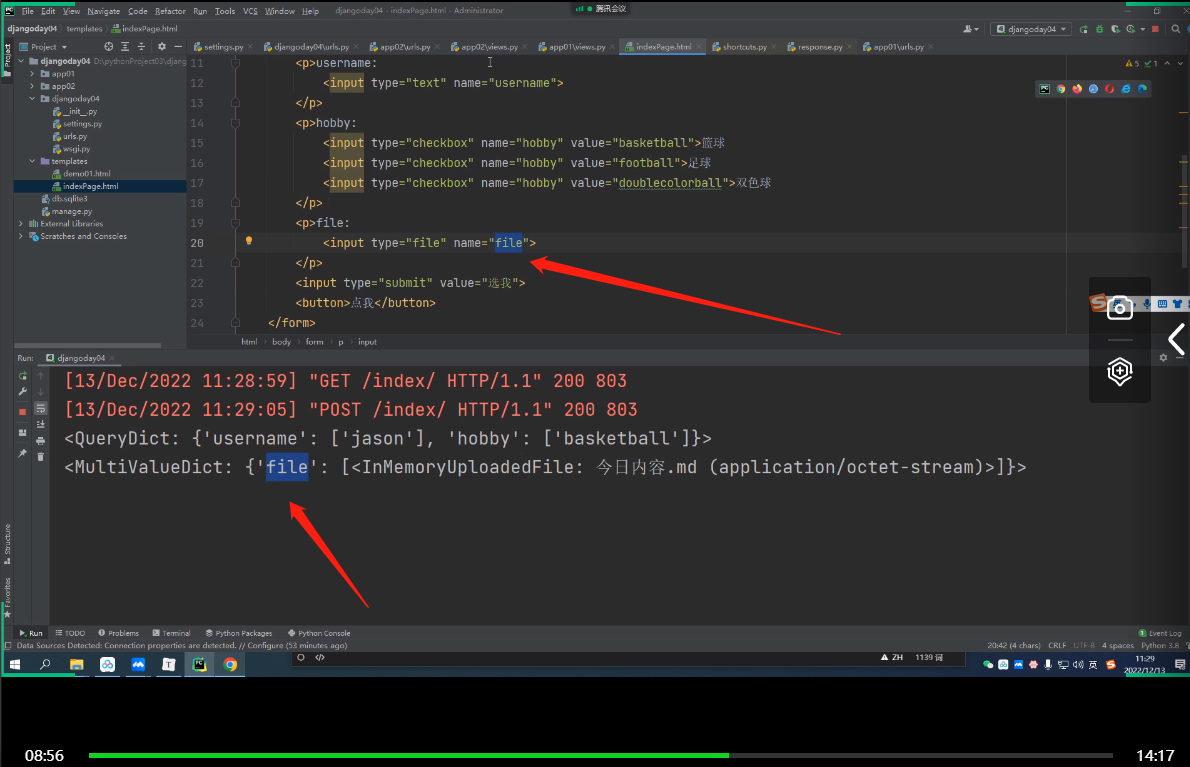Rerun djangoday04 in the Run panel
Viewport: 1190px width, 767px height.
[23, 376]
